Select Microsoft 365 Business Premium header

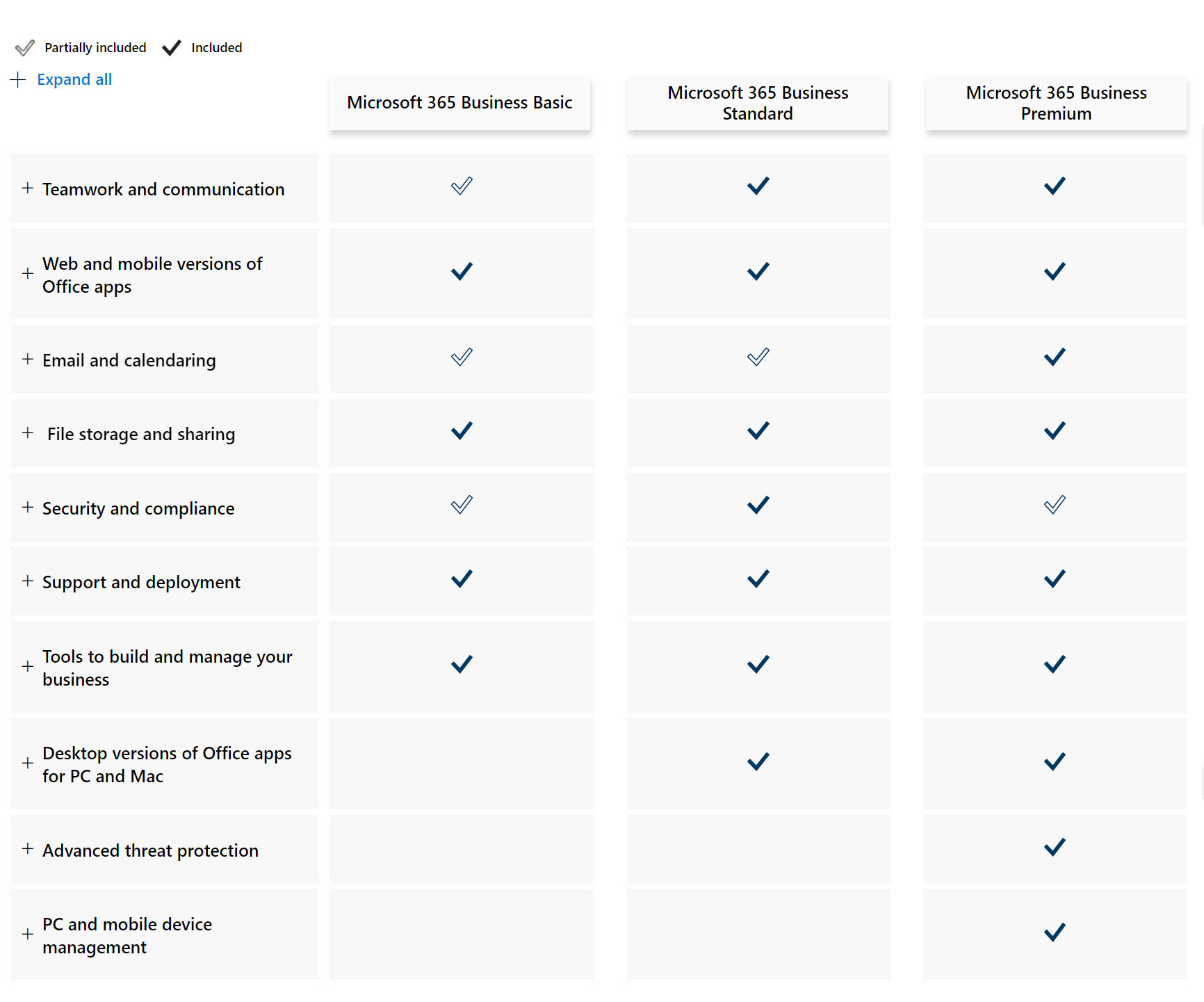coord(1056,103)
